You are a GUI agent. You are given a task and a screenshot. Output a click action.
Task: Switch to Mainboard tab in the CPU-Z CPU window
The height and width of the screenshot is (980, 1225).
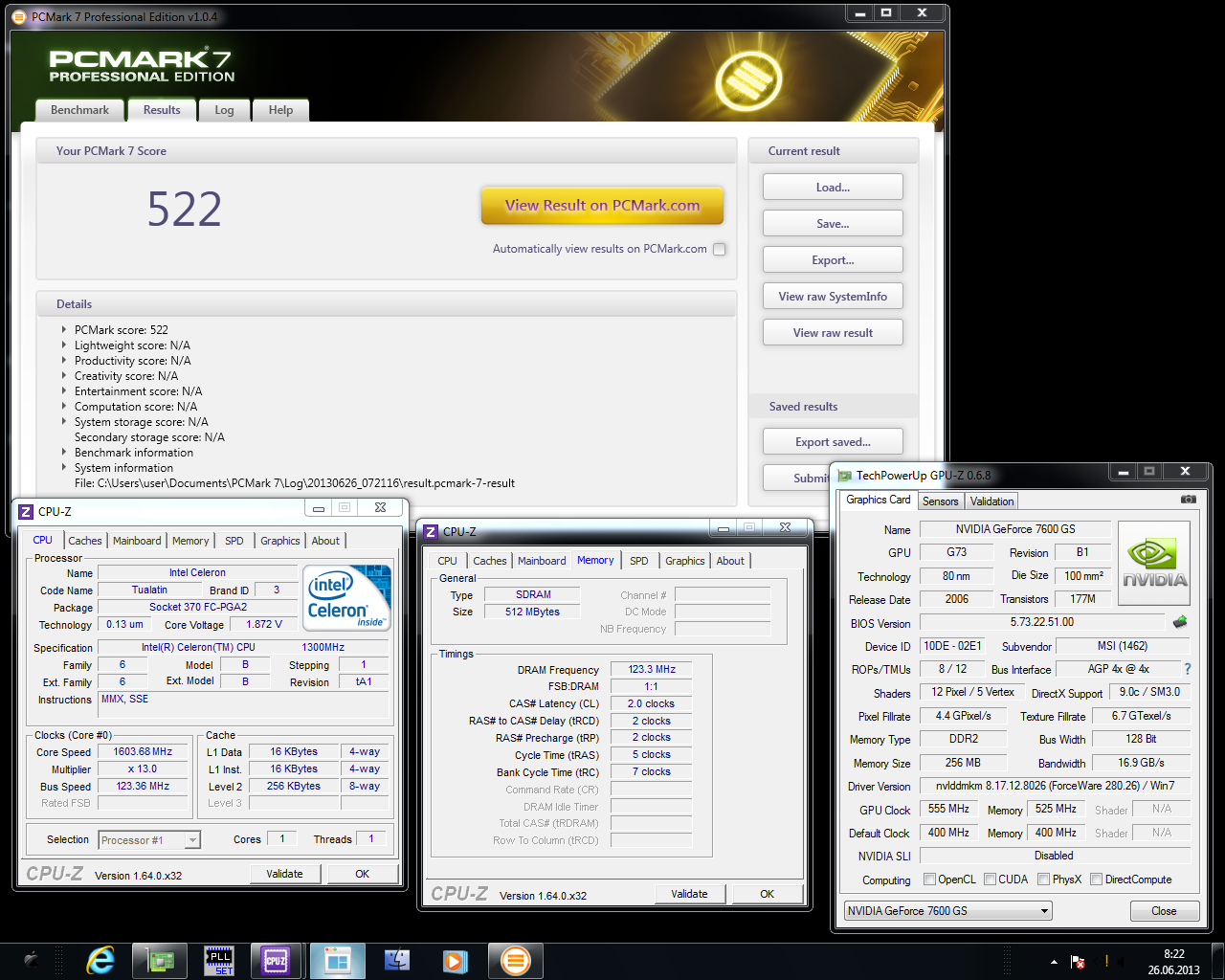(137, 541)
